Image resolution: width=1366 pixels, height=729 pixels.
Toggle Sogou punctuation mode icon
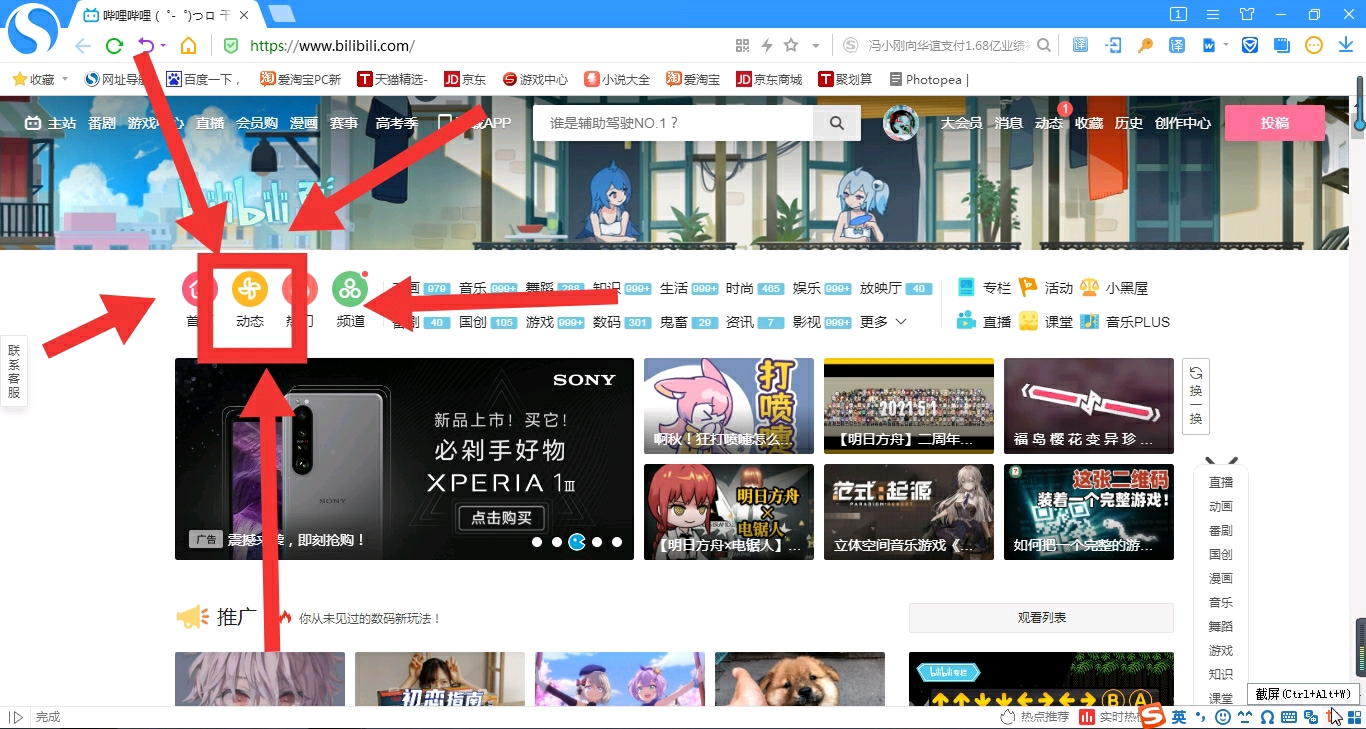click(1201, 717)
